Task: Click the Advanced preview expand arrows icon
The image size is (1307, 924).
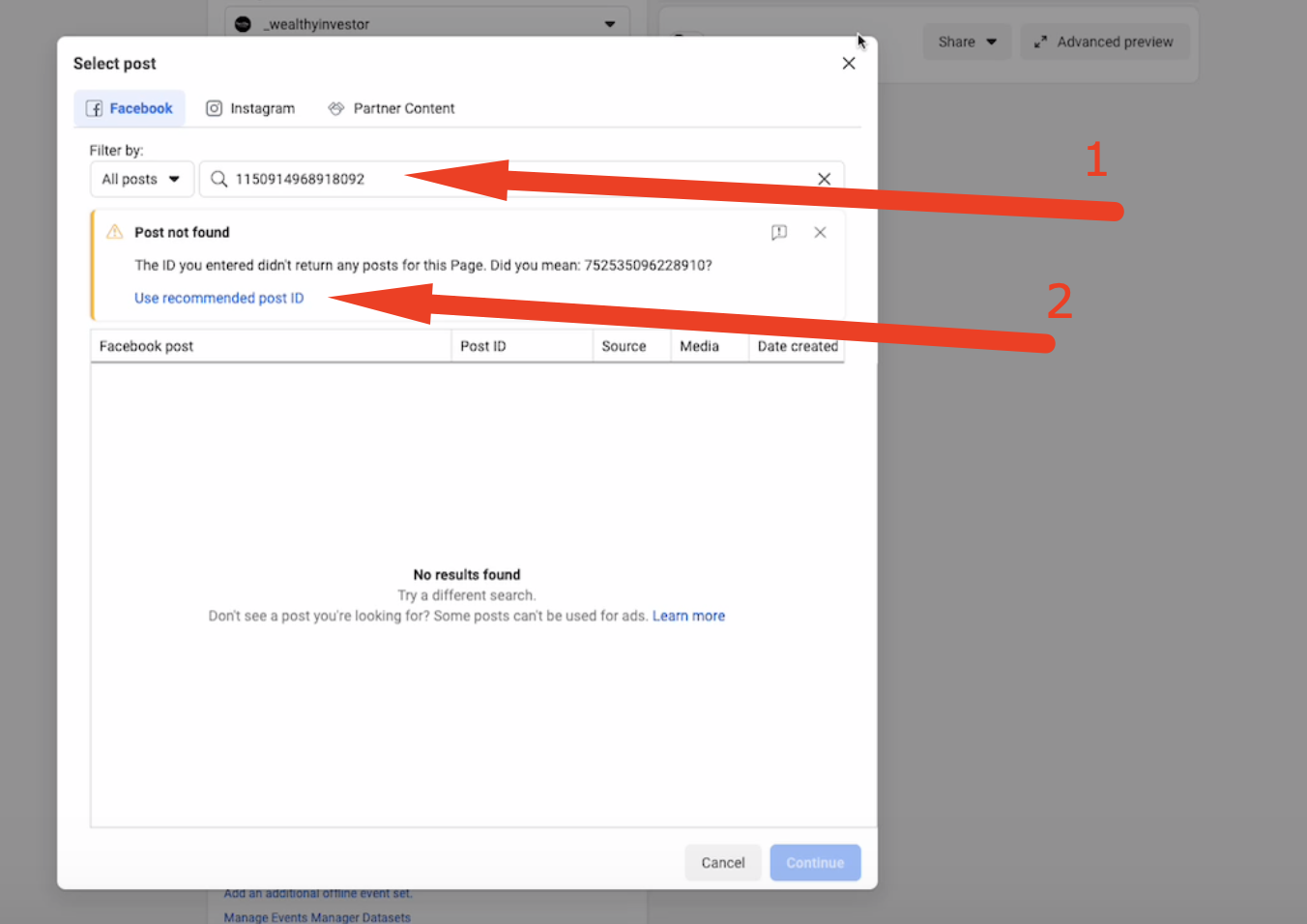Action: pos(1040,42)
